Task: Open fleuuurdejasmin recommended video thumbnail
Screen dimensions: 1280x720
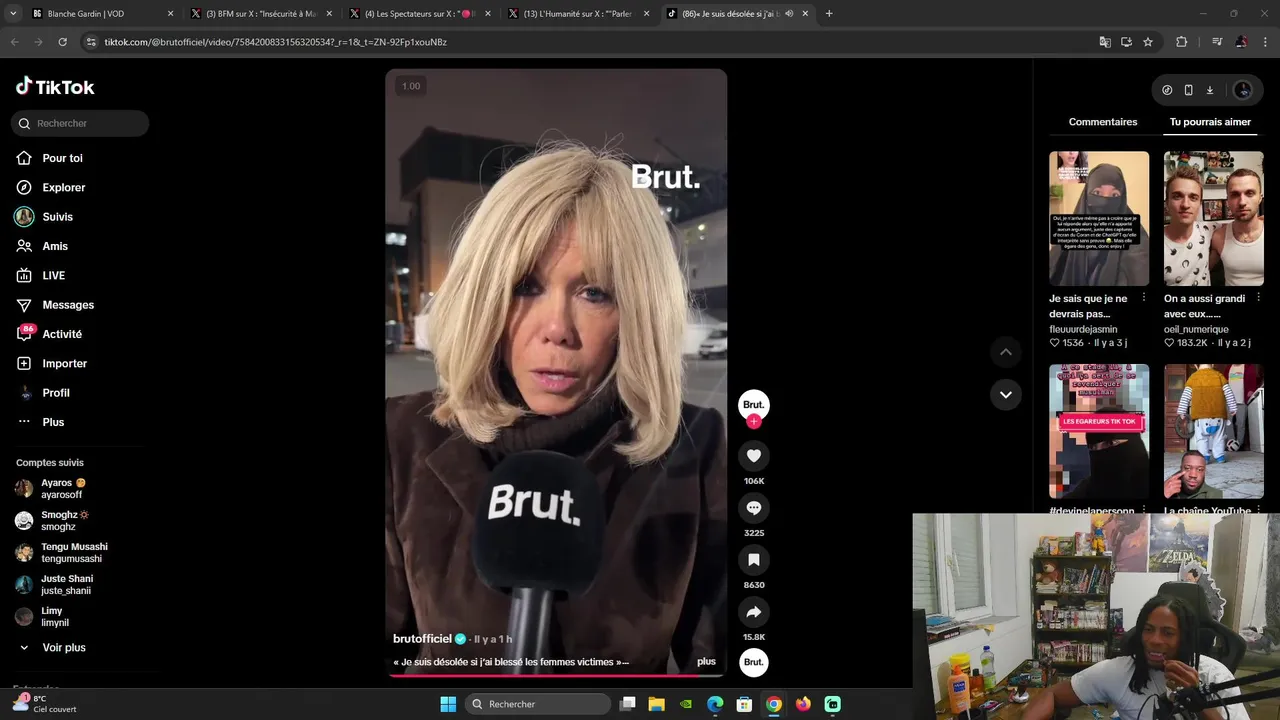Action: pyautogui.click(x=1099, y=219)
